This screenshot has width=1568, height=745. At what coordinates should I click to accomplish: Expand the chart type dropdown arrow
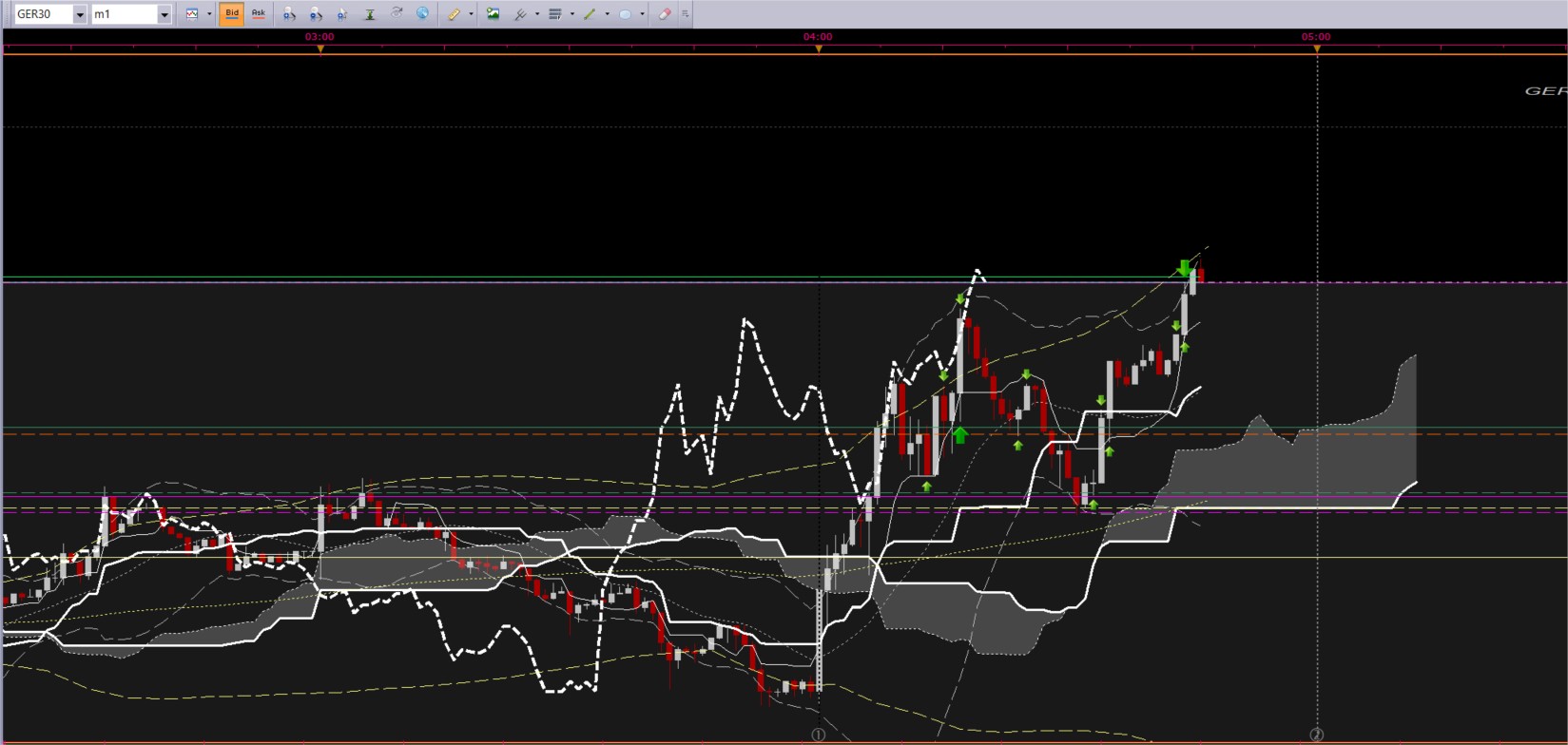click(x=209, y=14)
